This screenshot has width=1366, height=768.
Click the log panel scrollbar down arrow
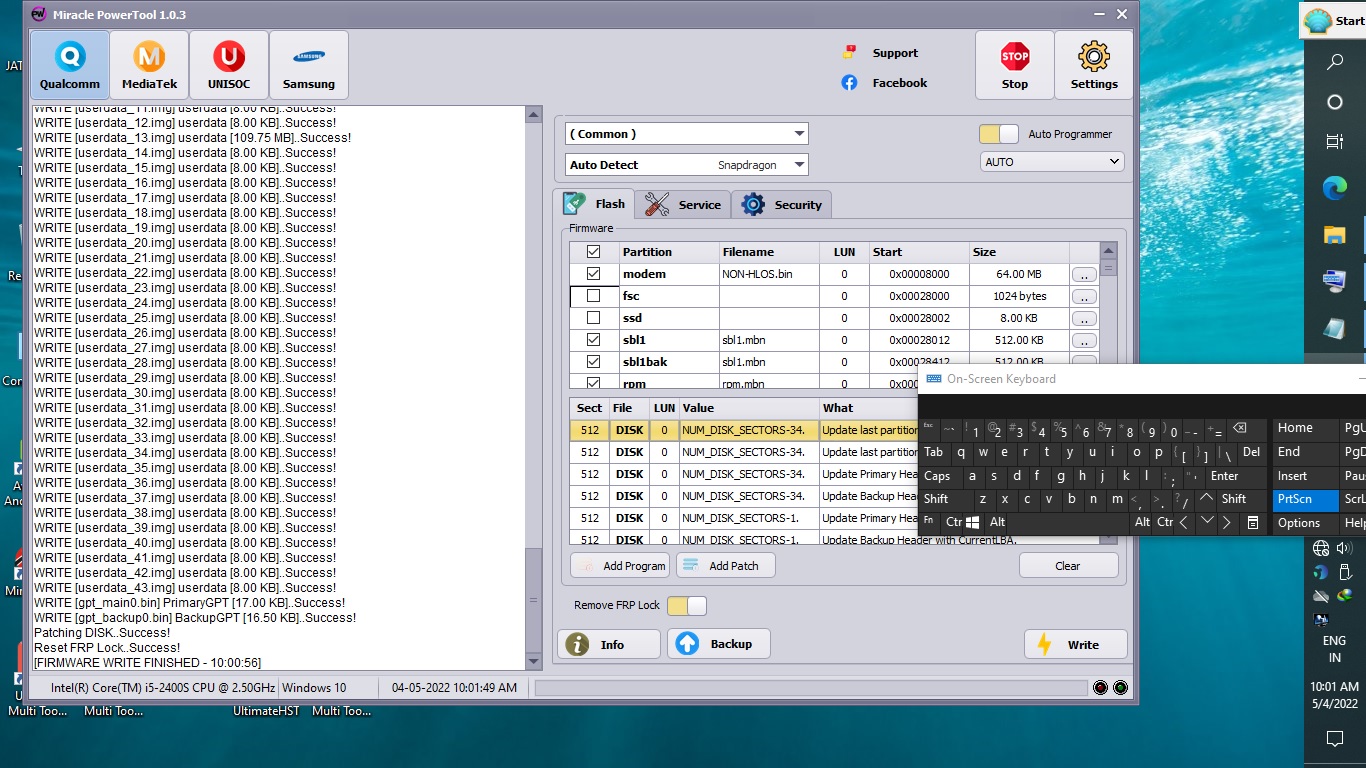click(x=534, y=661)
